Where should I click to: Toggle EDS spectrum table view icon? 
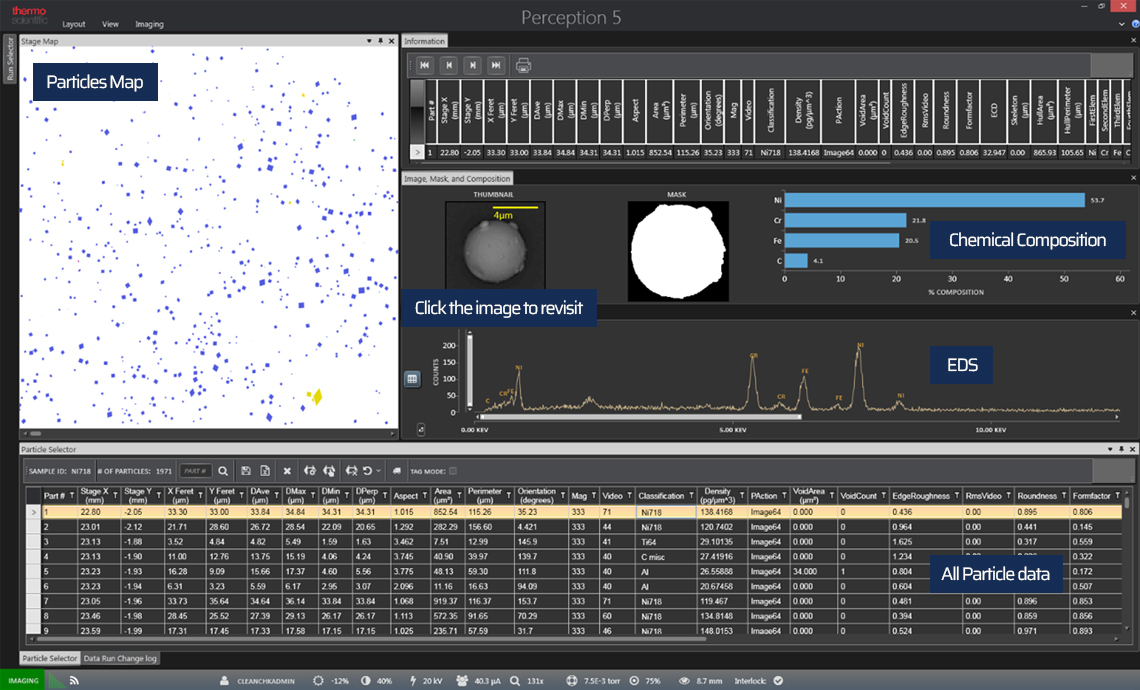412,379
